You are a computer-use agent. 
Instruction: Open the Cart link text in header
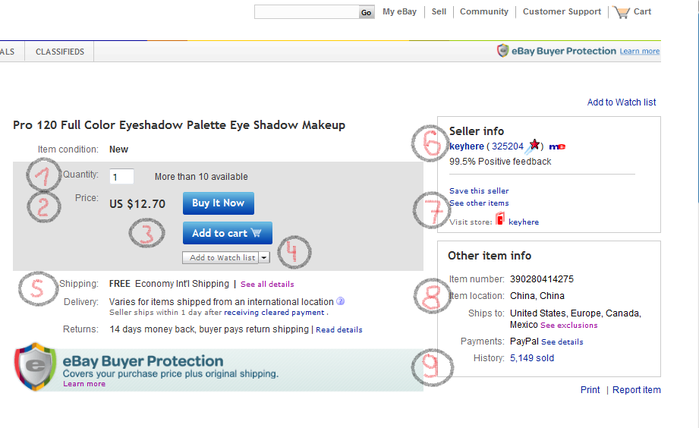(x=642, y=12)
